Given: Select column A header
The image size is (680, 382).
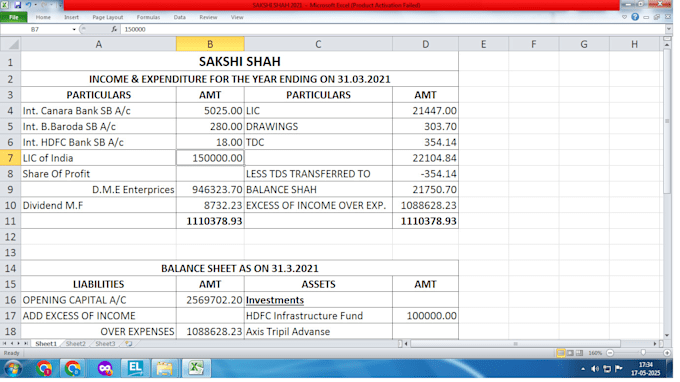Looking at the screenshot, I should click(99, 44).
